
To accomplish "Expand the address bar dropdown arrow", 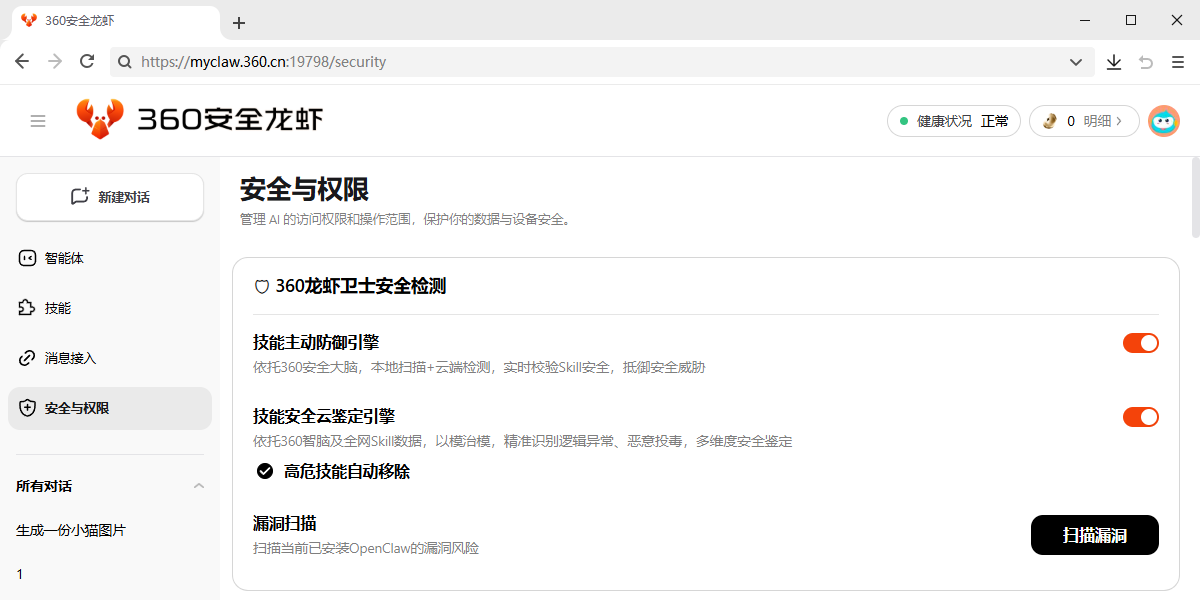I will click(1076, 62).
